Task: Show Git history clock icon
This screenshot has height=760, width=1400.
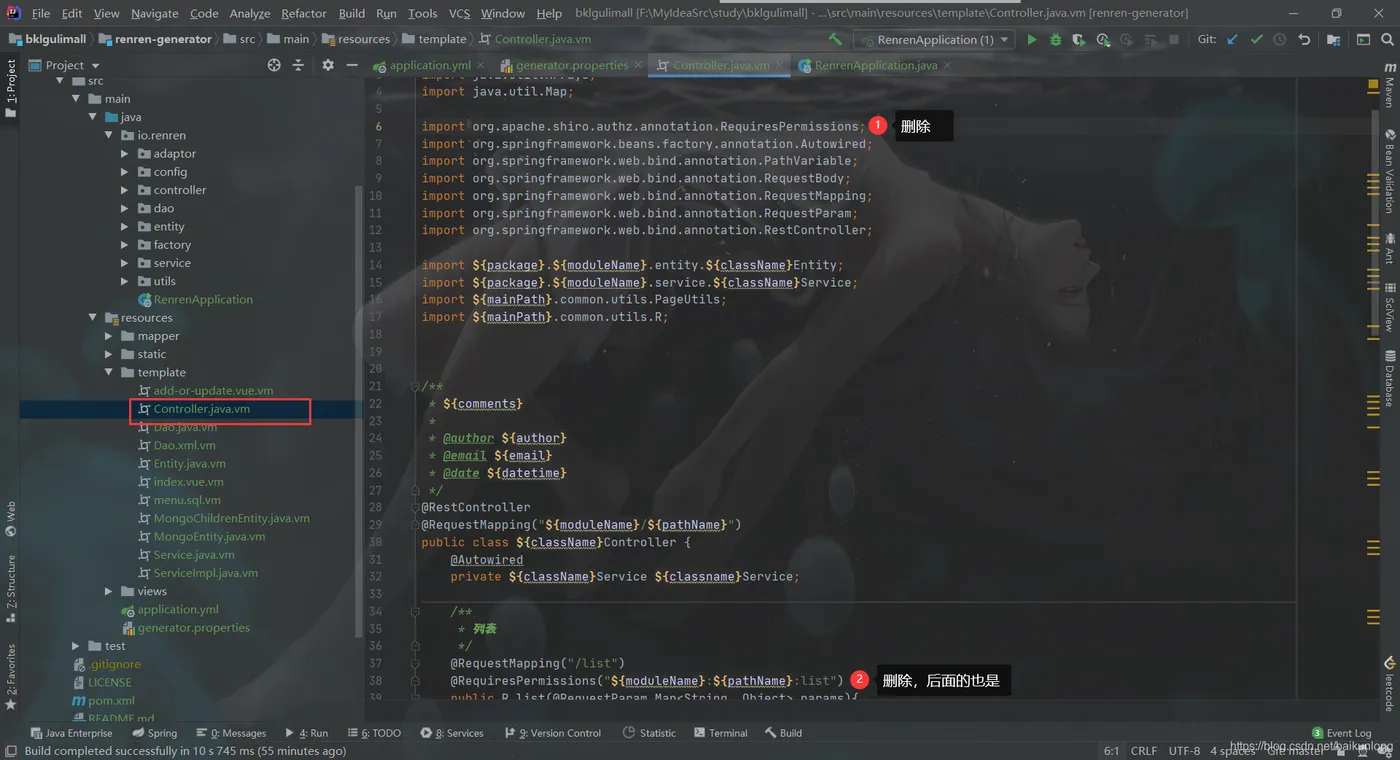Action: point(1280,39)
